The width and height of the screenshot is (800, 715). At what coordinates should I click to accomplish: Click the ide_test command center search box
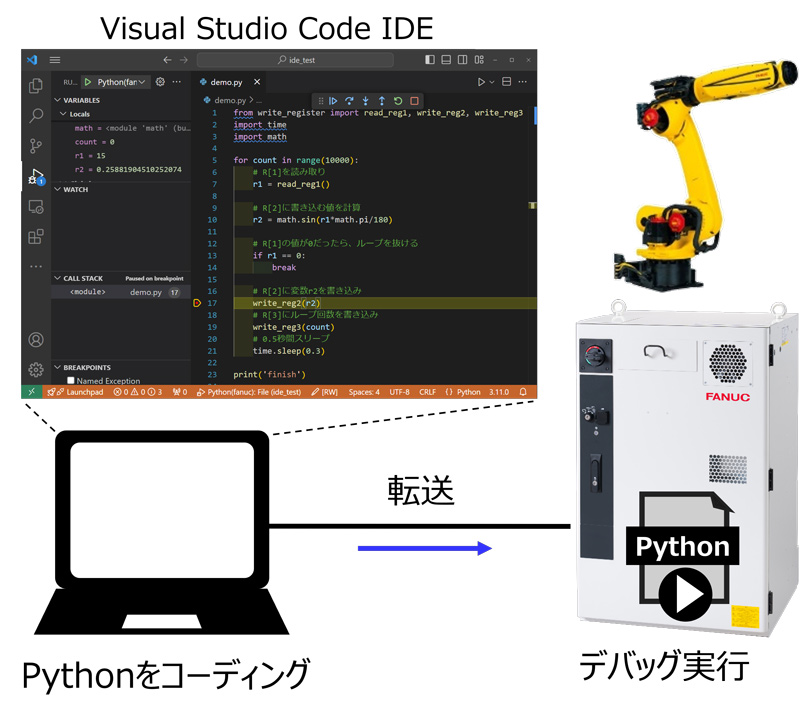(x=295, y=60)
